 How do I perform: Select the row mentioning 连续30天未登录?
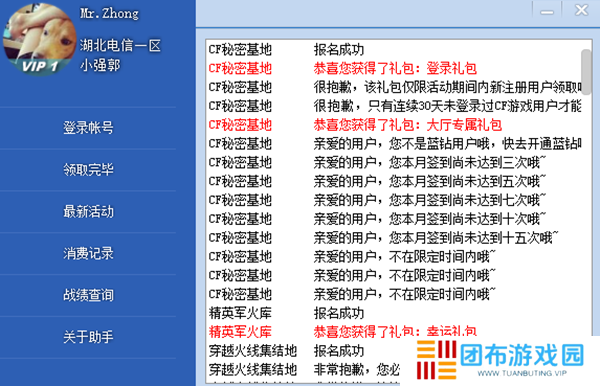394,106
